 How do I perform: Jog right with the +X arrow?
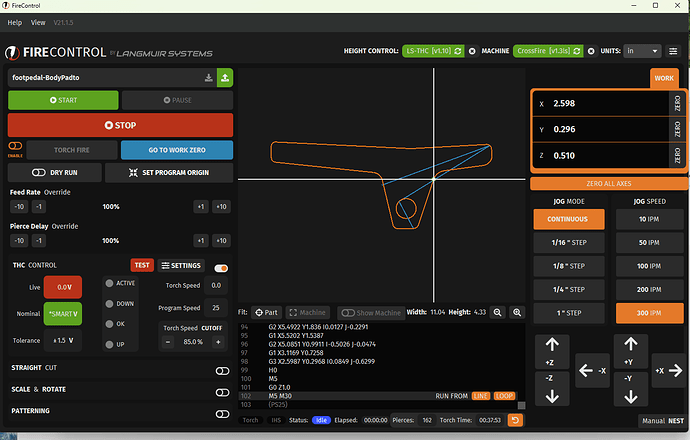pyautogui.click(x=668, y=373)
